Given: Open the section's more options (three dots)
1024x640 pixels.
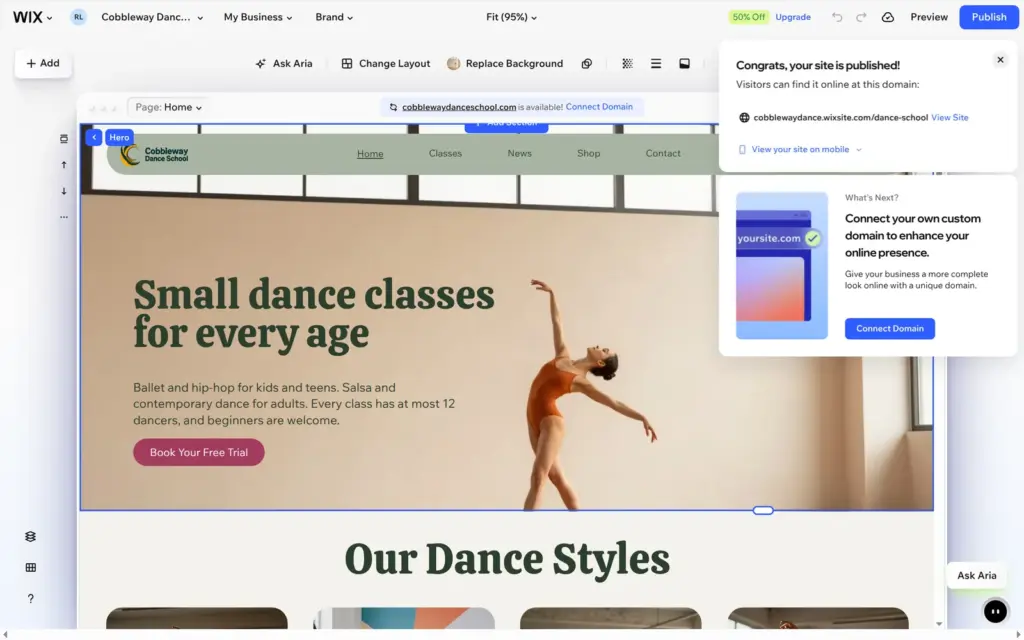Looking at the screenshot, I should pyautogui.click(x=64, y=217).
